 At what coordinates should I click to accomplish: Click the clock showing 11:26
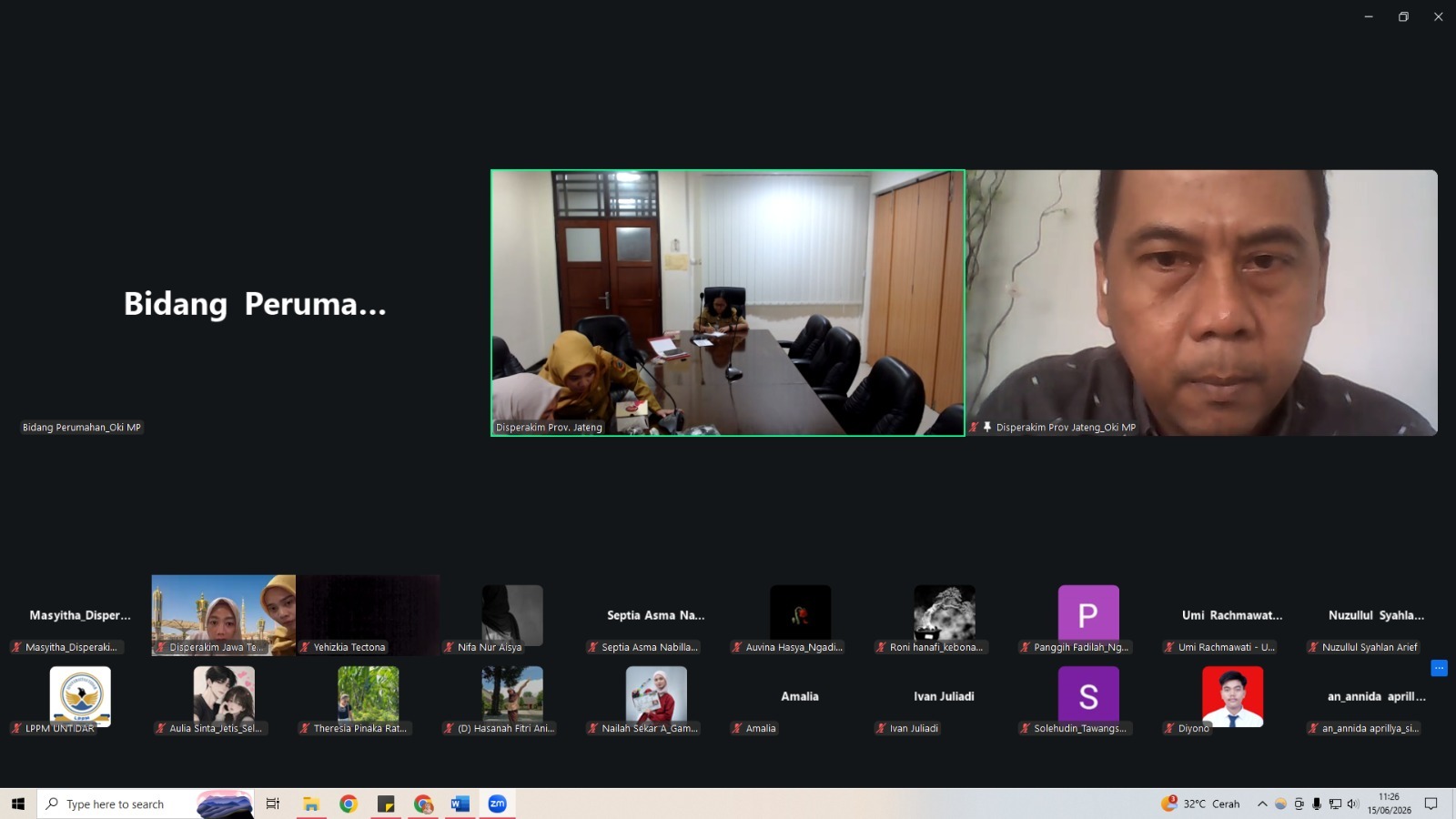pos(1389,804)
